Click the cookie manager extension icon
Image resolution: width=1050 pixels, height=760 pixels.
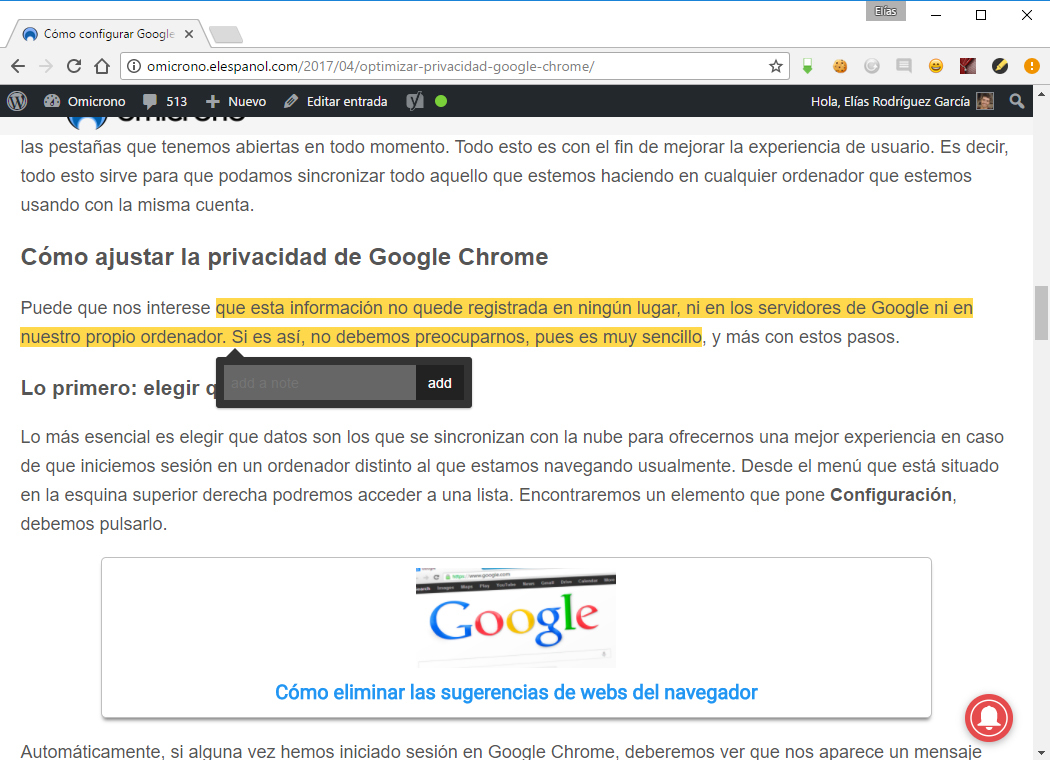pyautogui.click(x=840, y=65)
